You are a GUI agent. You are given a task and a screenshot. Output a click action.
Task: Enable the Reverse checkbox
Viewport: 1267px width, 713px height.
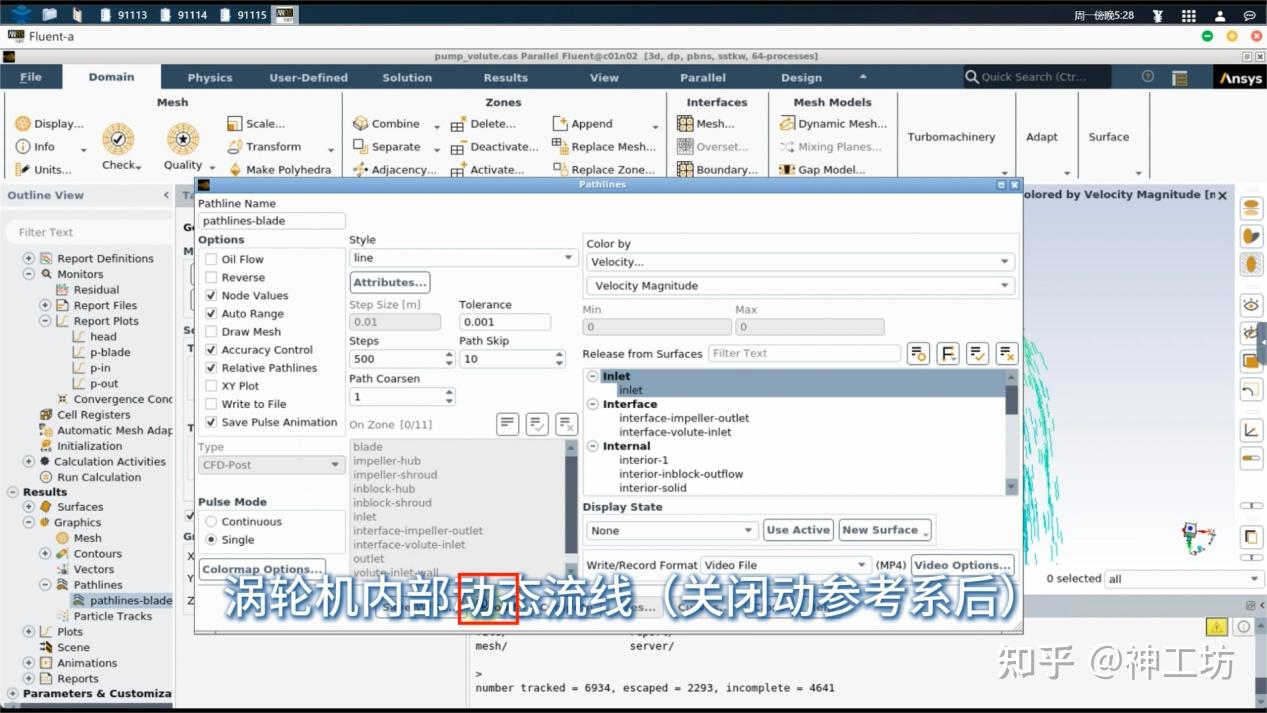pos(211,277)
